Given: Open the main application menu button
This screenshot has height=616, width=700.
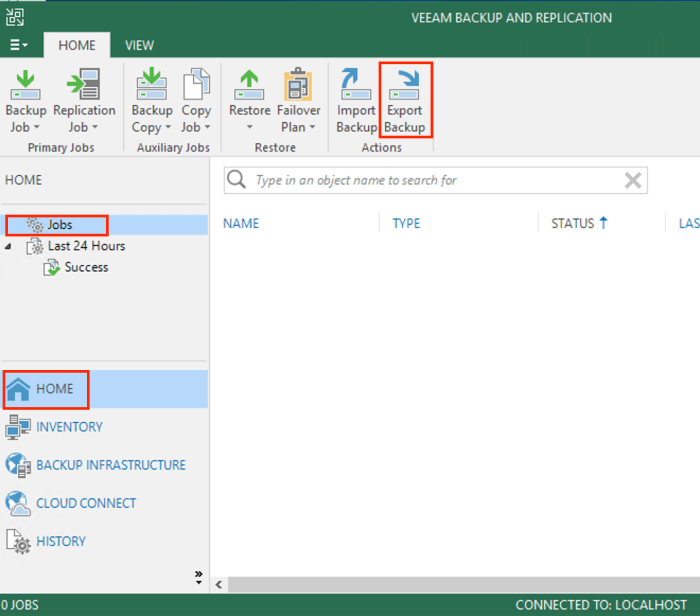Looking at the screenshot, I should [x=19, y=45].
